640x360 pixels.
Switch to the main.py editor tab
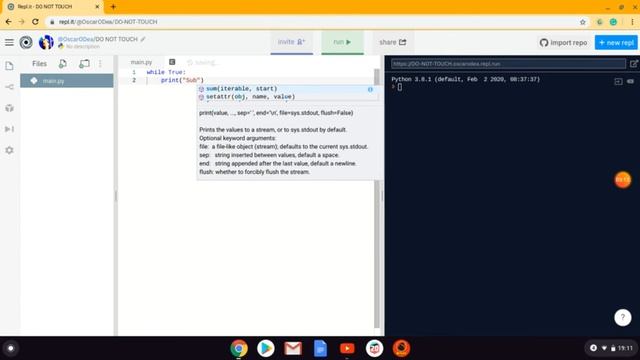coord(141,62)
